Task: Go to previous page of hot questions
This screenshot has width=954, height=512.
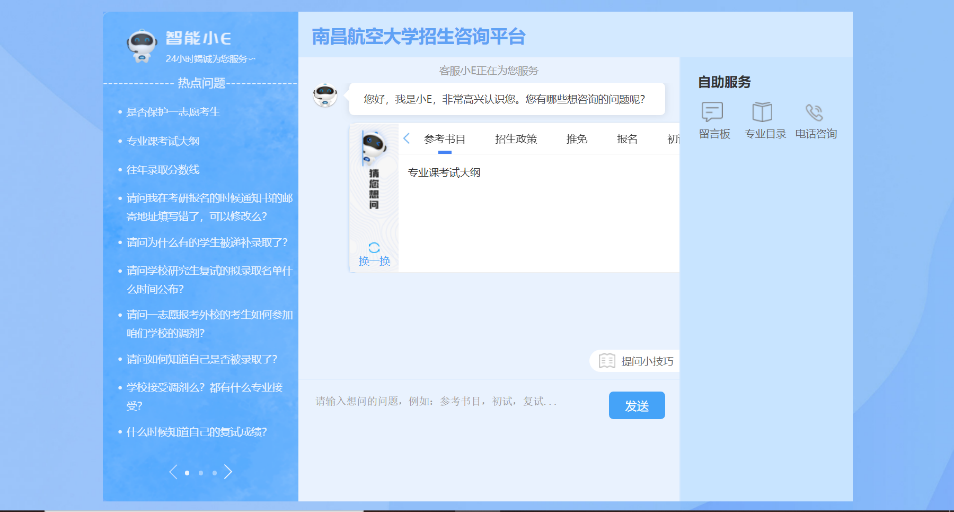Action: coord(173,472)
